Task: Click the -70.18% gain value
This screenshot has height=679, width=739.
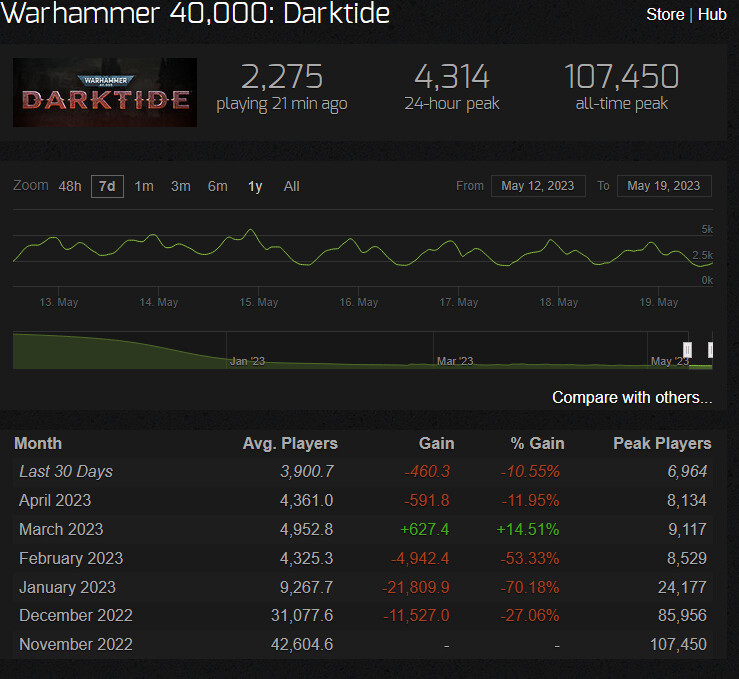Action: coord(530,588)
